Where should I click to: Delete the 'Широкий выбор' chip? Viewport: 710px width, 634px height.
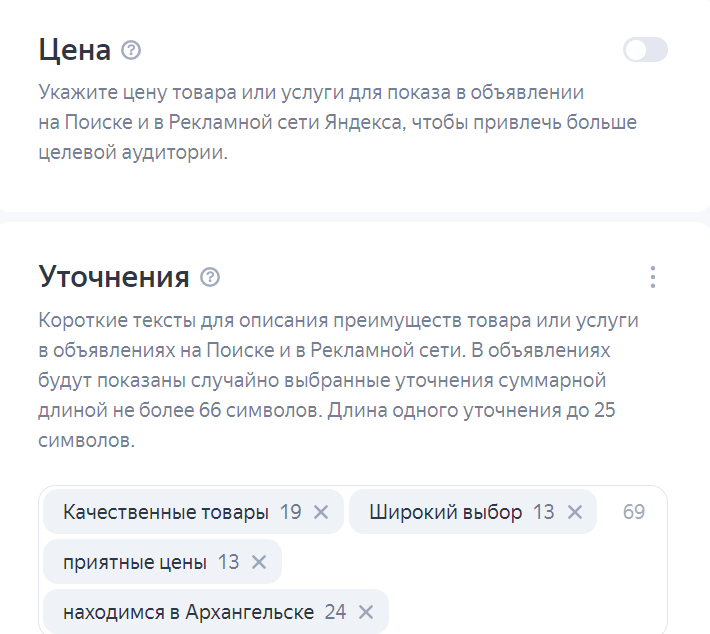[575, 512]
